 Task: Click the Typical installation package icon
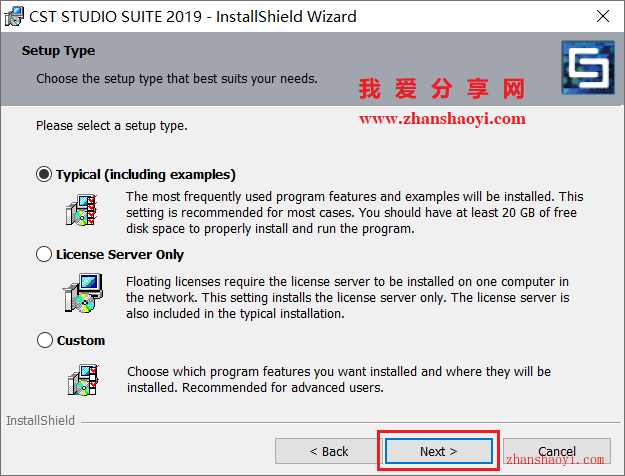tap(82, 210)
